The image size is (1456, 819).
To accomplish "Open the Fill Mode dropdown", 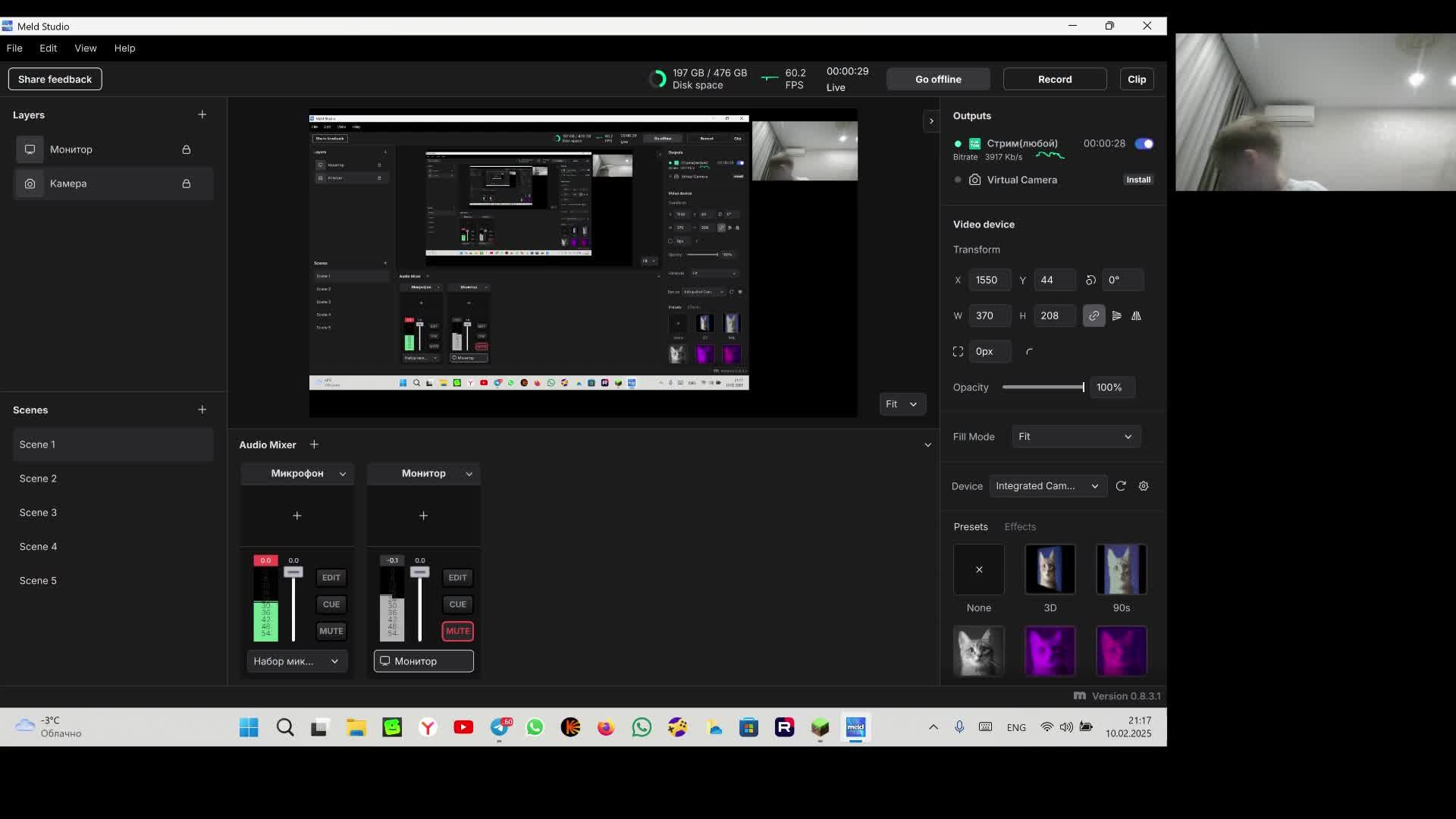I will (x=1075, y=437).
